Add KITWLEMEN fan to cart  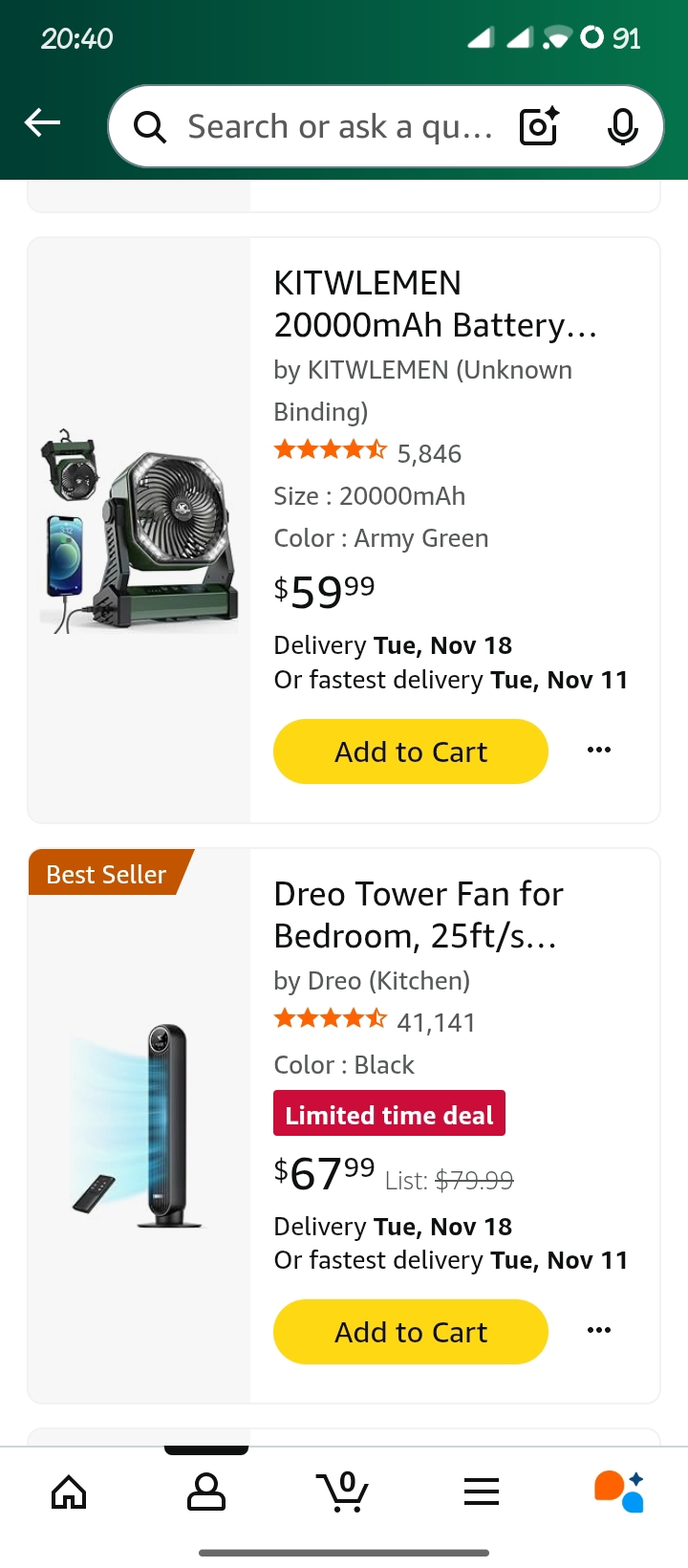pyautogui.click(x=411, y=751)
